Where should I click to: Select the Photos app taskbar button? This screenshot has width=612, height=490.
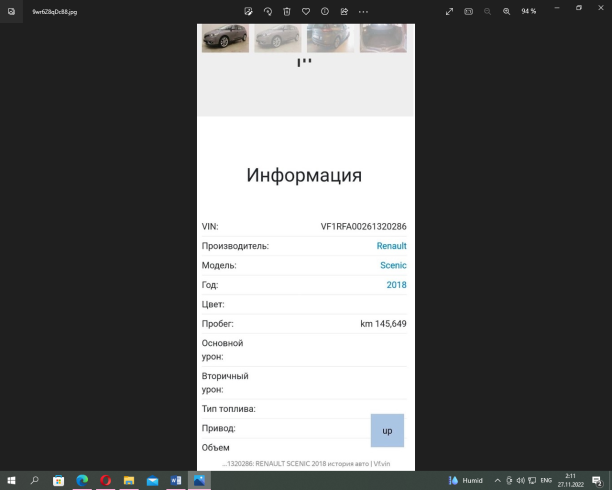199,480
